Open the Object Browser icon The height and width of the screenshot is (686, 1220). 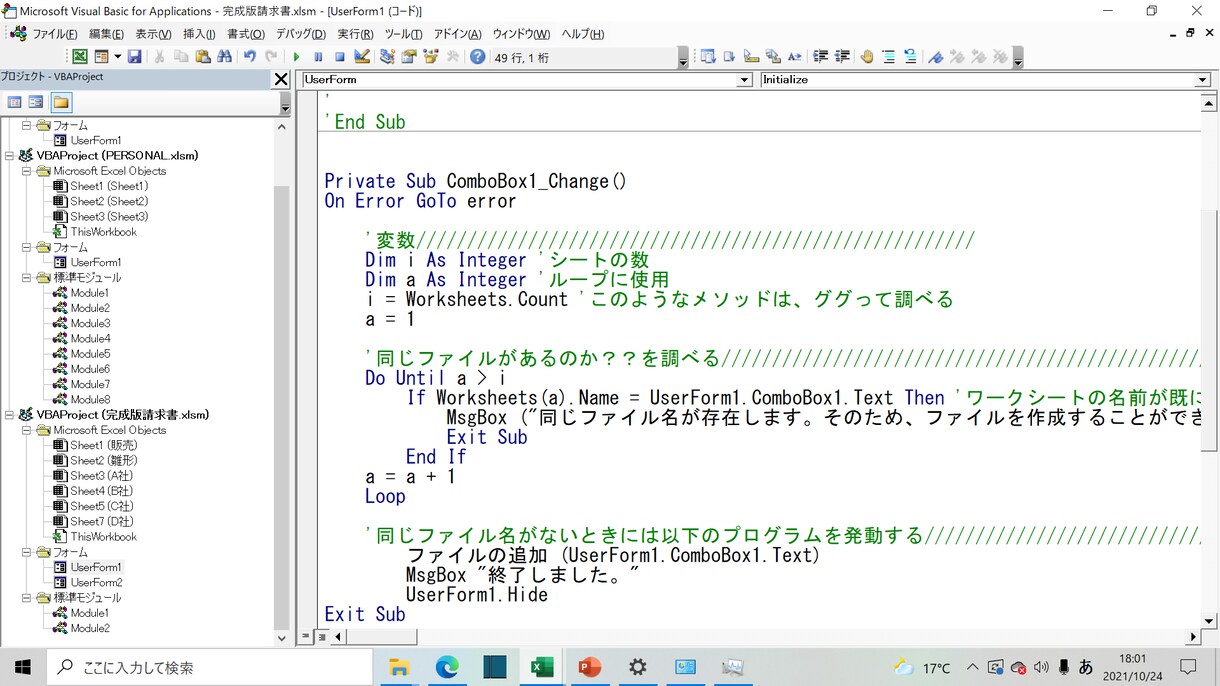point(431,57)
